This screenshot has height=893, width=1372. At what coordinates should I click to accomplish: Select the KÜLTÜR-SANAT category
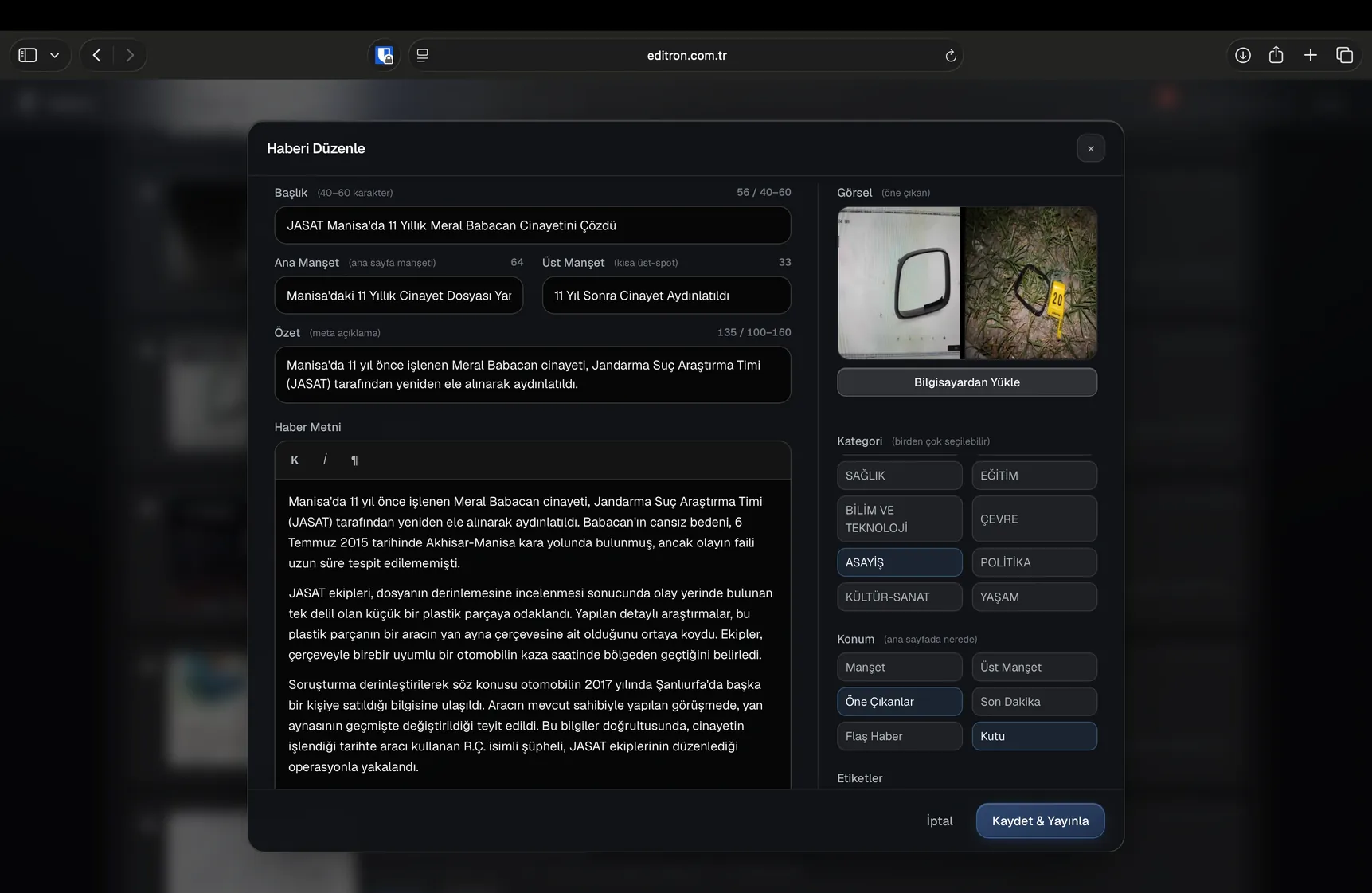coord(900,597)
